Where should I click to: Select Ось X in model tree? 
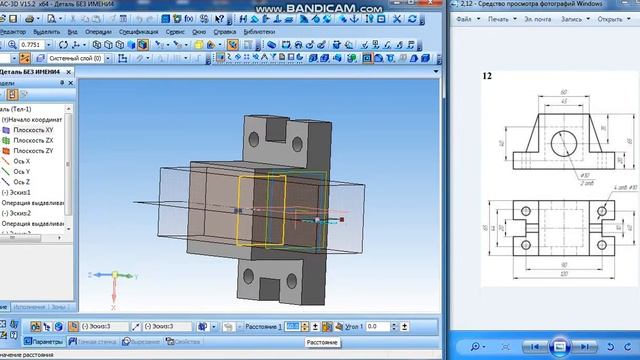21,161
